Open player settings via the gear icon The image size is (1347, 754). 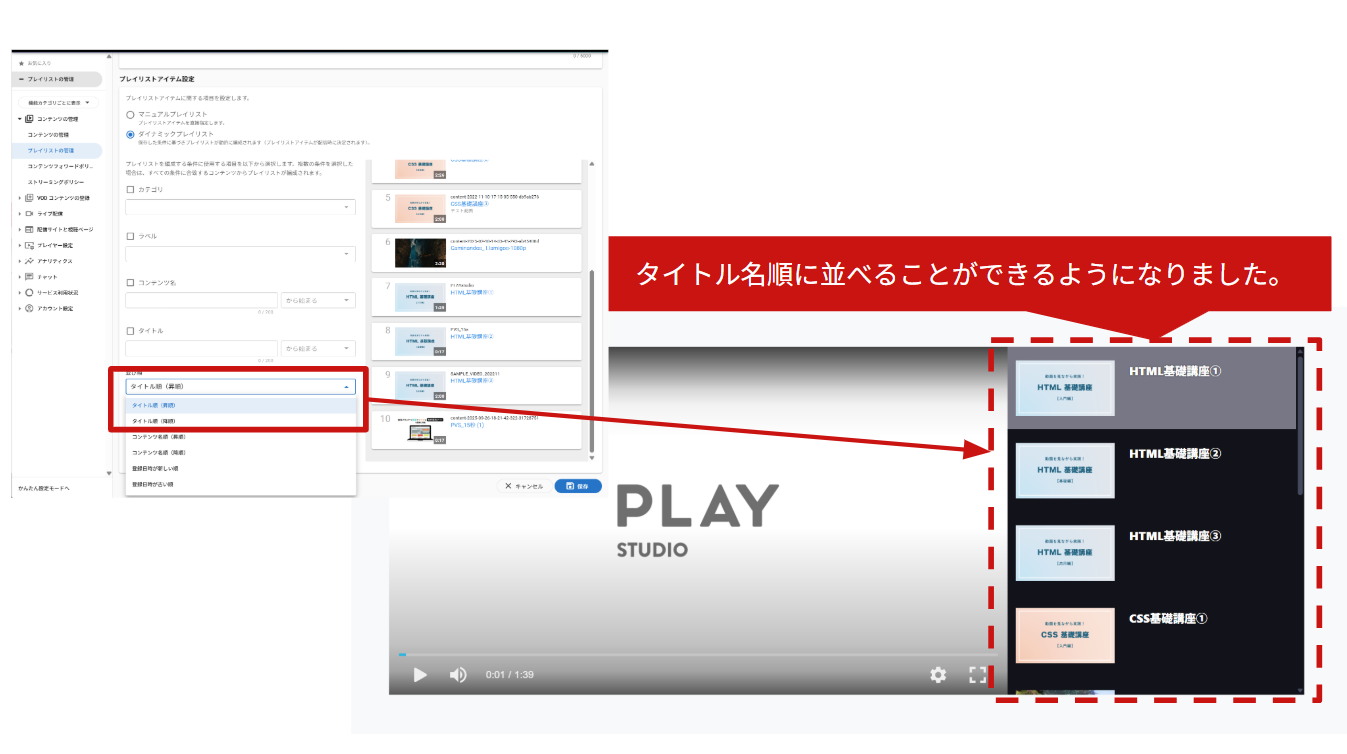click(938, 675)
